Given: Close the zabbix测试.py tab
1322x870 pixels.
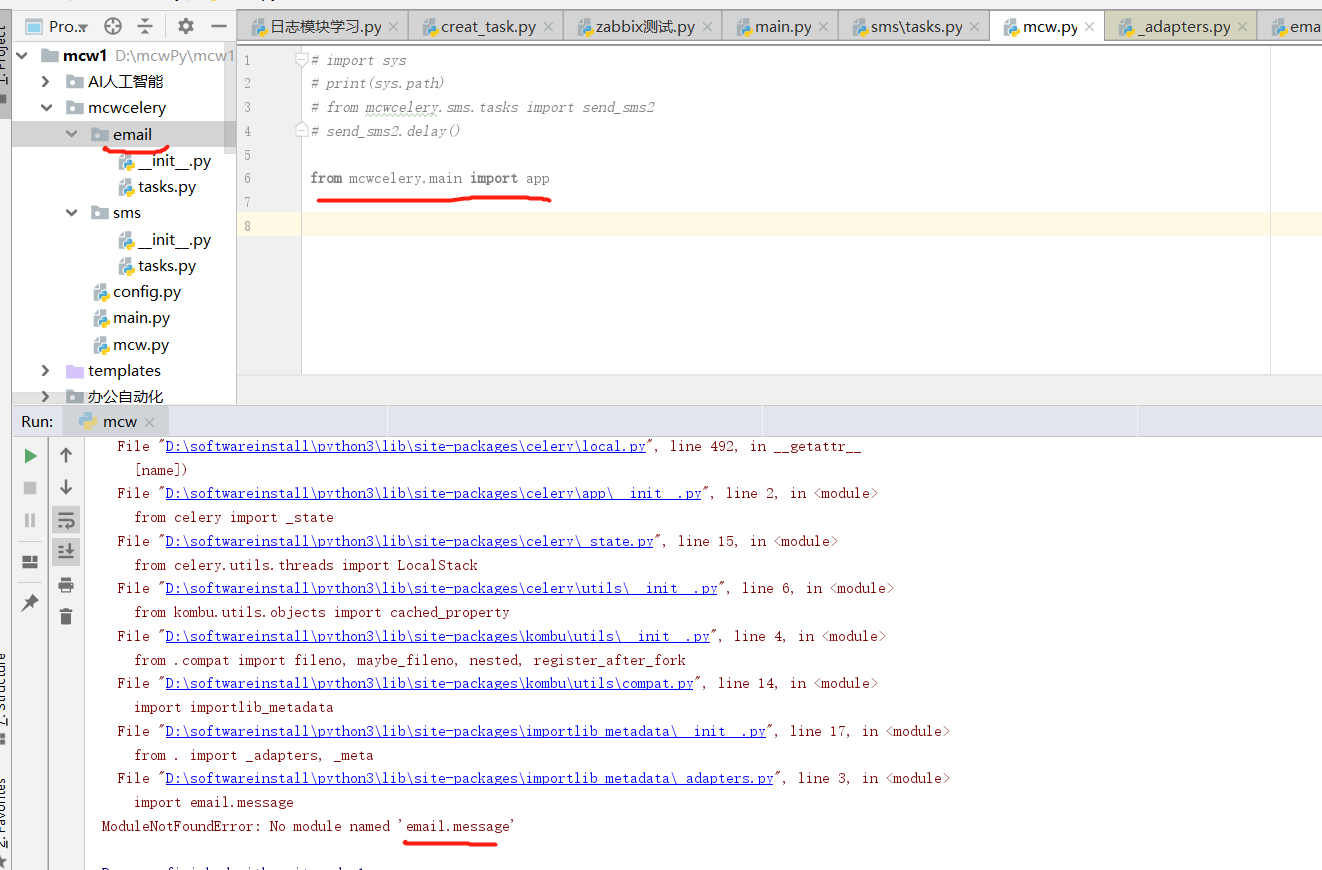Looking at the screenshot, I should (x=707, y=28).
